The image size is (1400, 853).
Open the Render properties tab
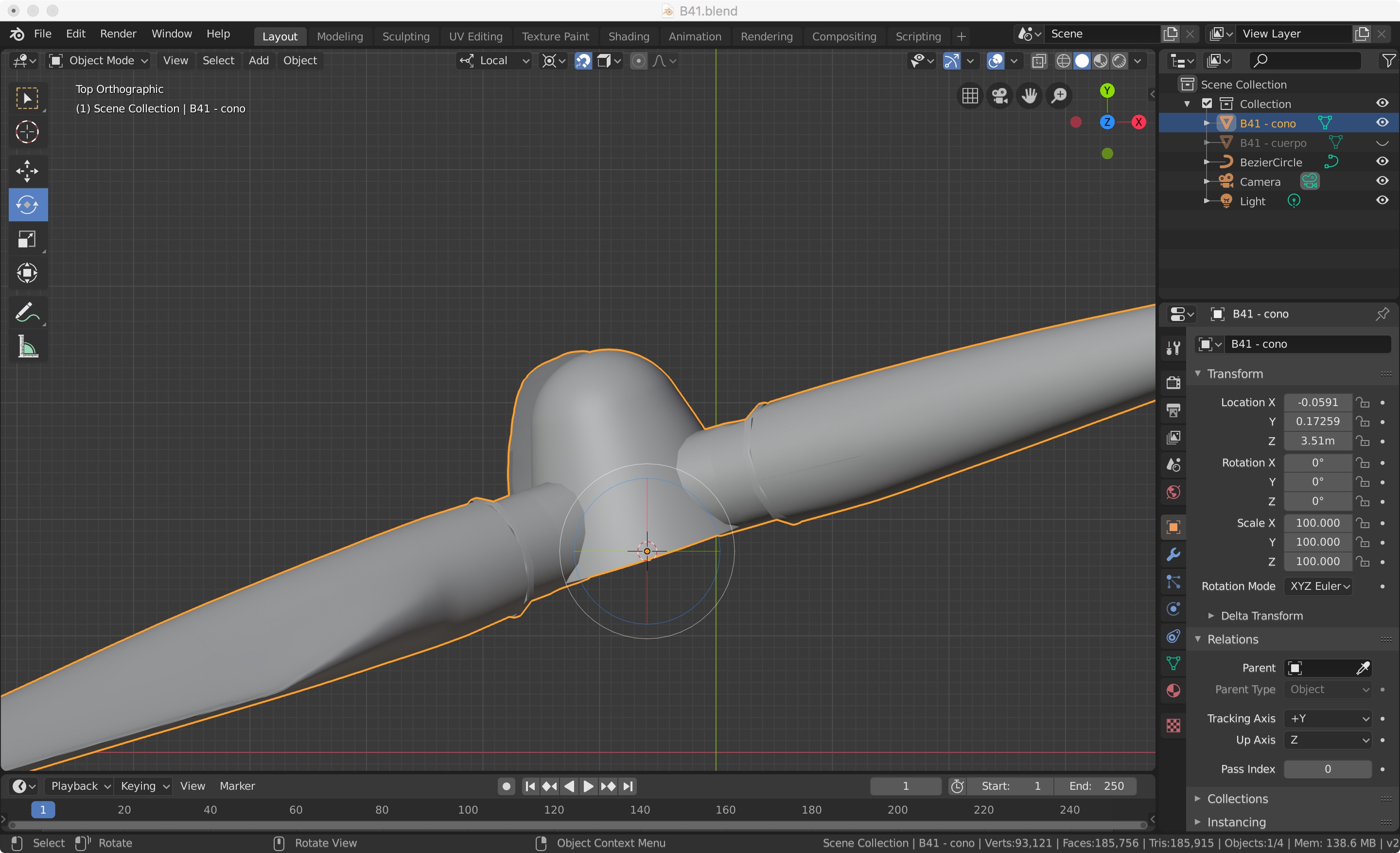point(1173,382)
